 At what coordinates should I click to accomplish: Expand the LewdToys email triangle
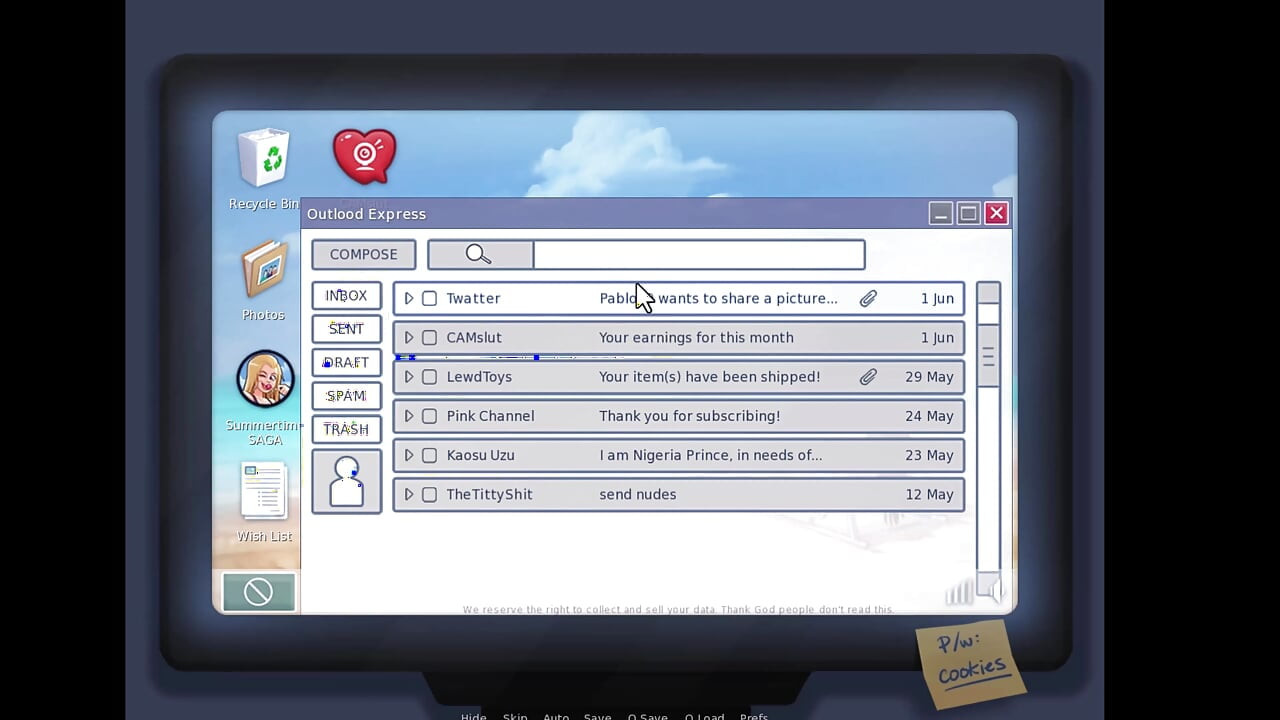click(x=408, y=377)
